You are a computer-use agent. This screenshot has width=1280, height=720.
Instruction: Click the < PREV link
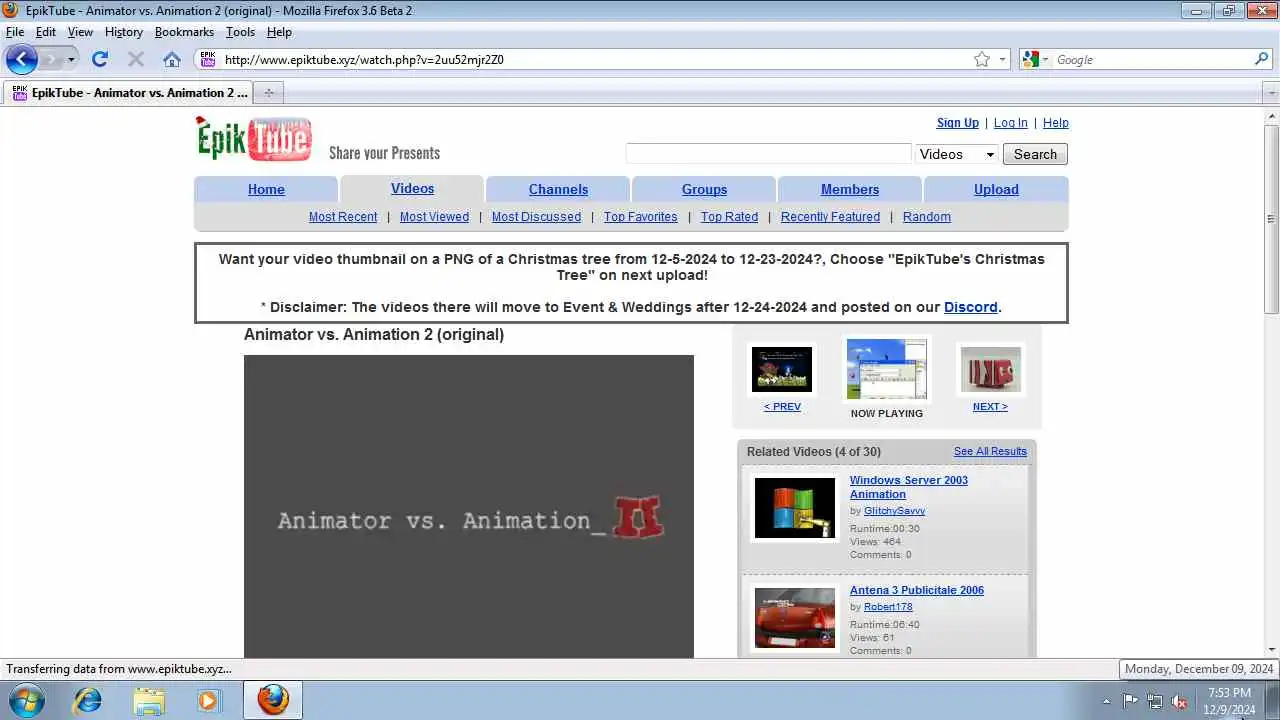pyautogui.click(x=782, y=407)
